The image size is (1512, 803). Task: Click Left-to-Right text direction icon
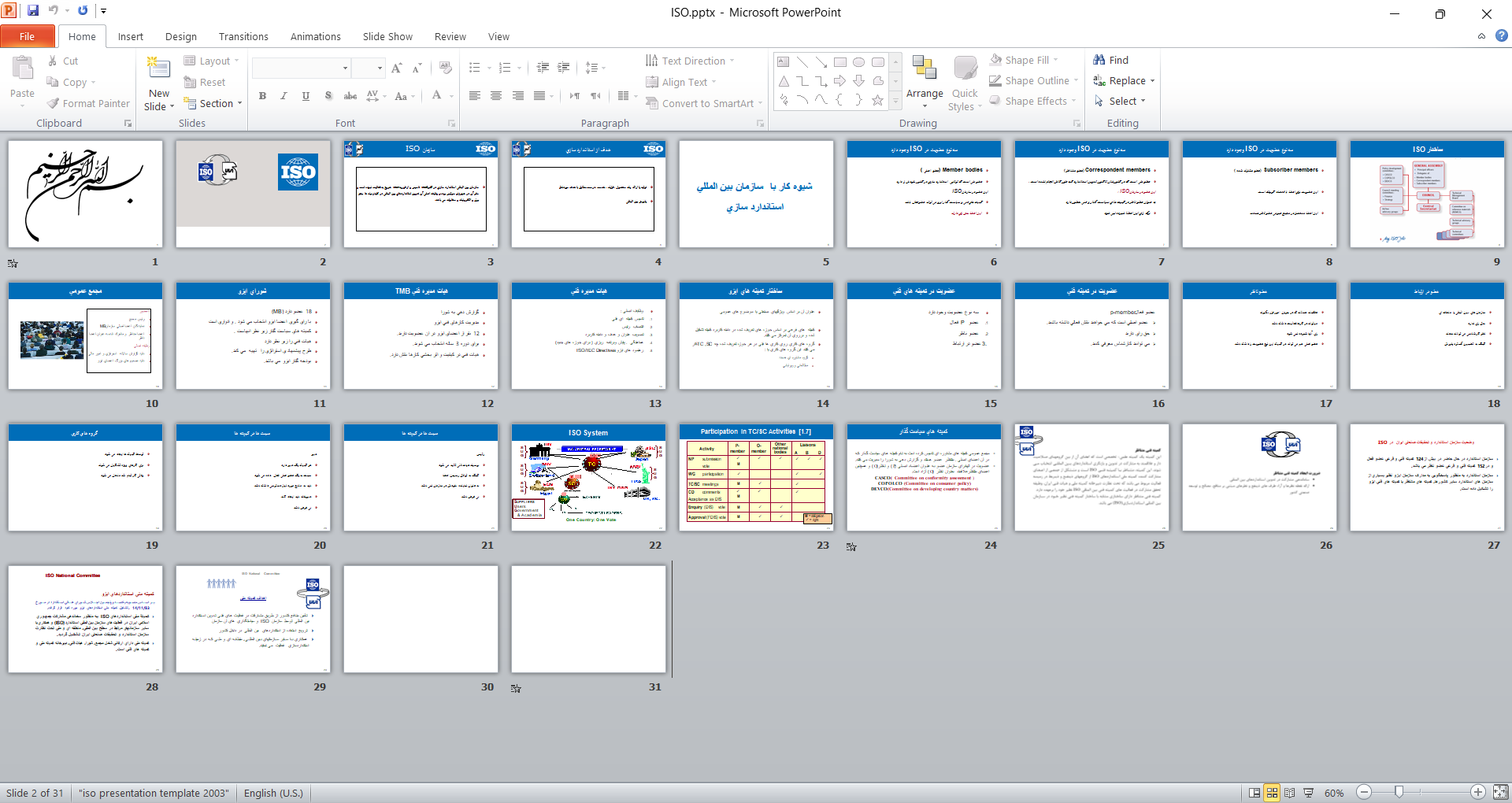tap(574, 96)
